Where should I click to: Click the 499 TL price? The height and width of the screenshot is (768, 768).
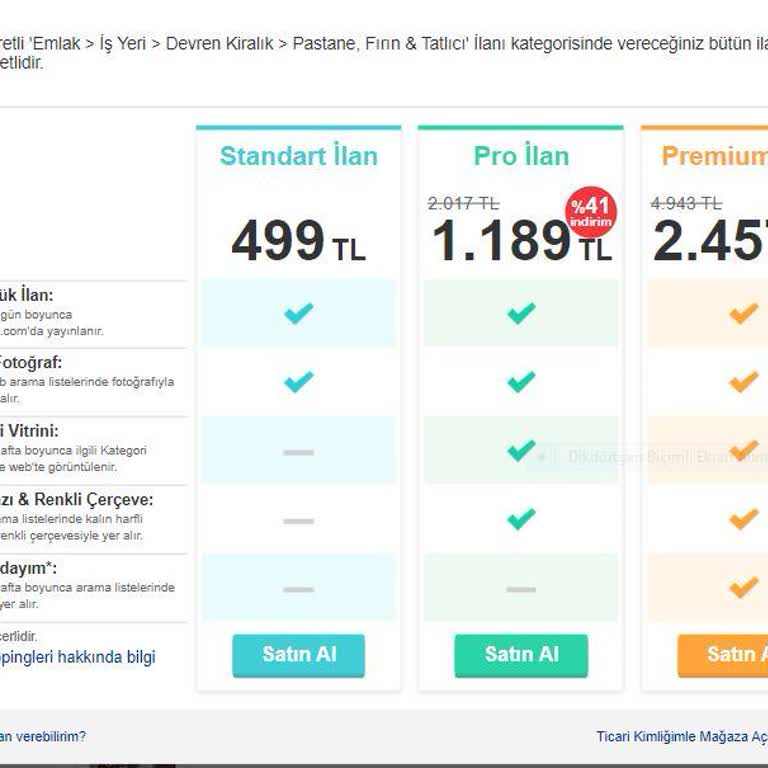click(x=298, y=242)
